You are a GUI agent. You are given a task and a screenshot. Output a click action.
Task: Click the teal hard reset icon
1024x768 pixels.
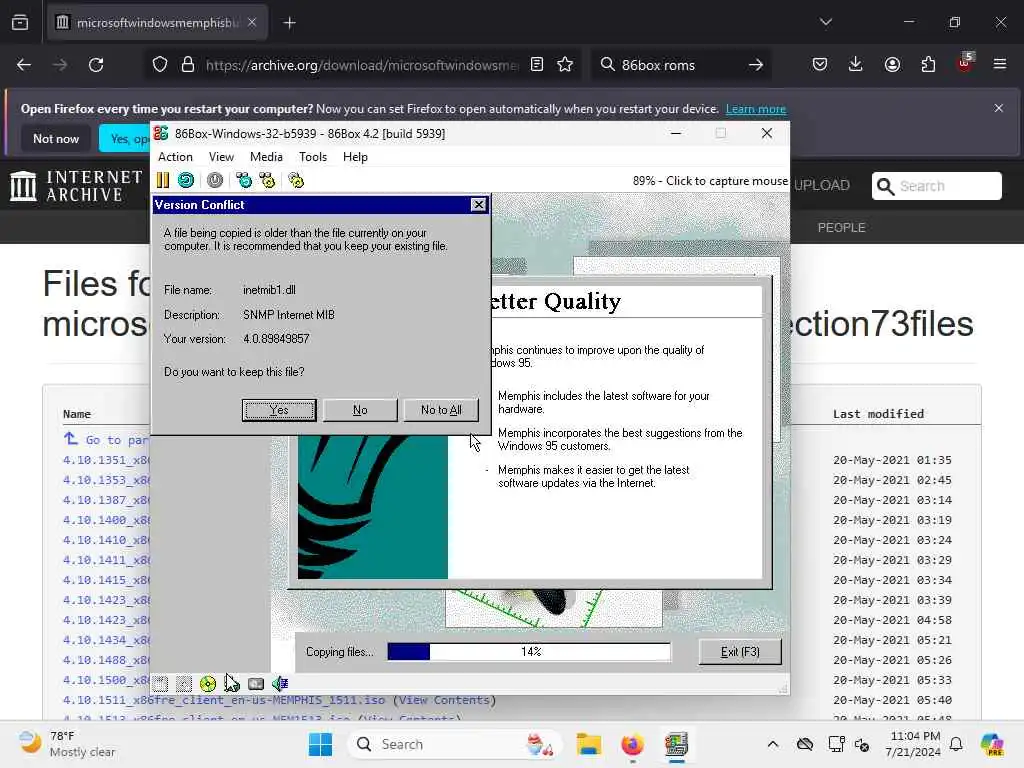[x=186, y=180]
